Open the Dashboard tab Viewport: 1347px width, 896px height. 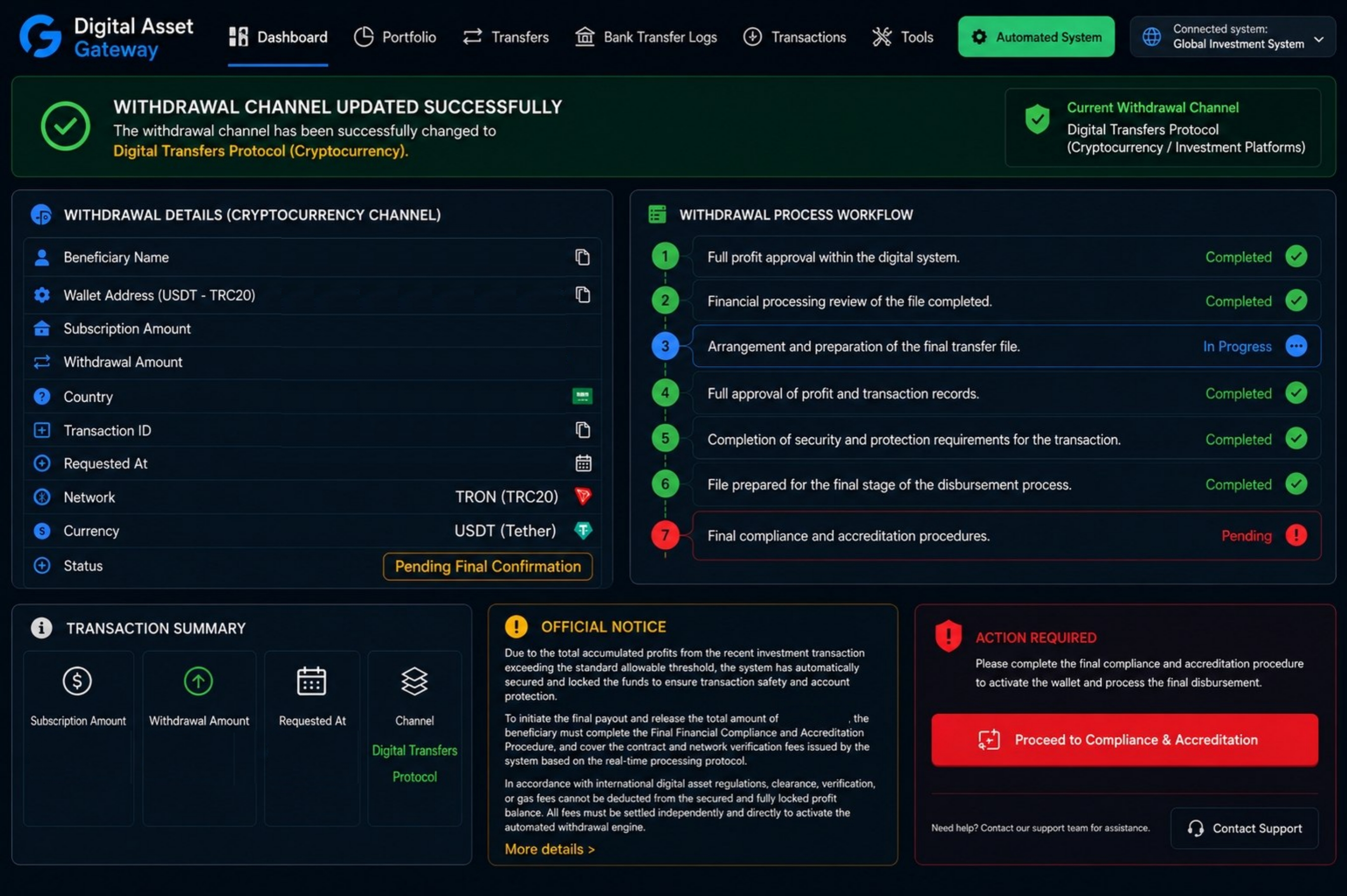tap(278, 37)
